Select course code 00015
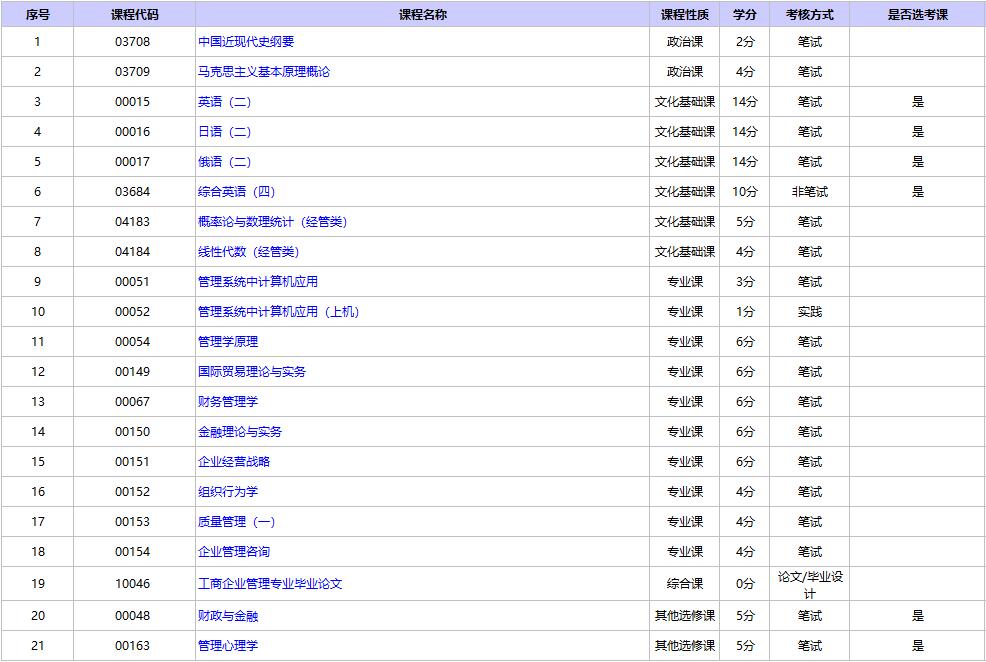Screen dimensions: 986x662 tap(133, 102)
